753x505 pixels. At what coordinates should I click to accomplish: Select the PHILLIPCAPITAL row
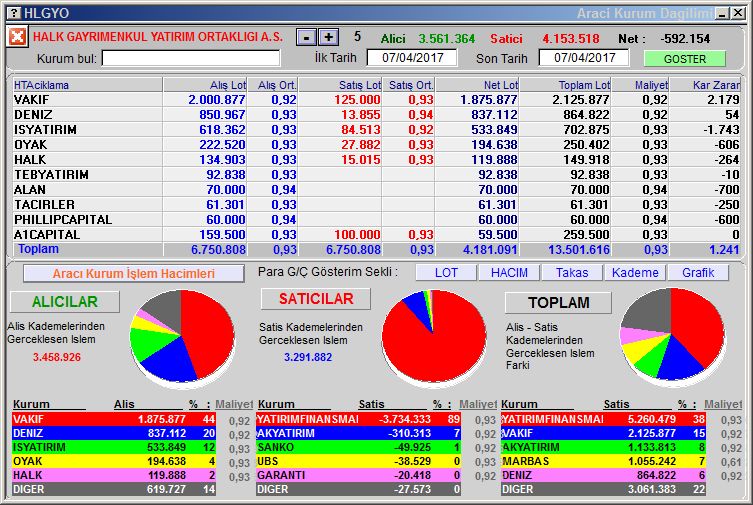coord(376,219)
